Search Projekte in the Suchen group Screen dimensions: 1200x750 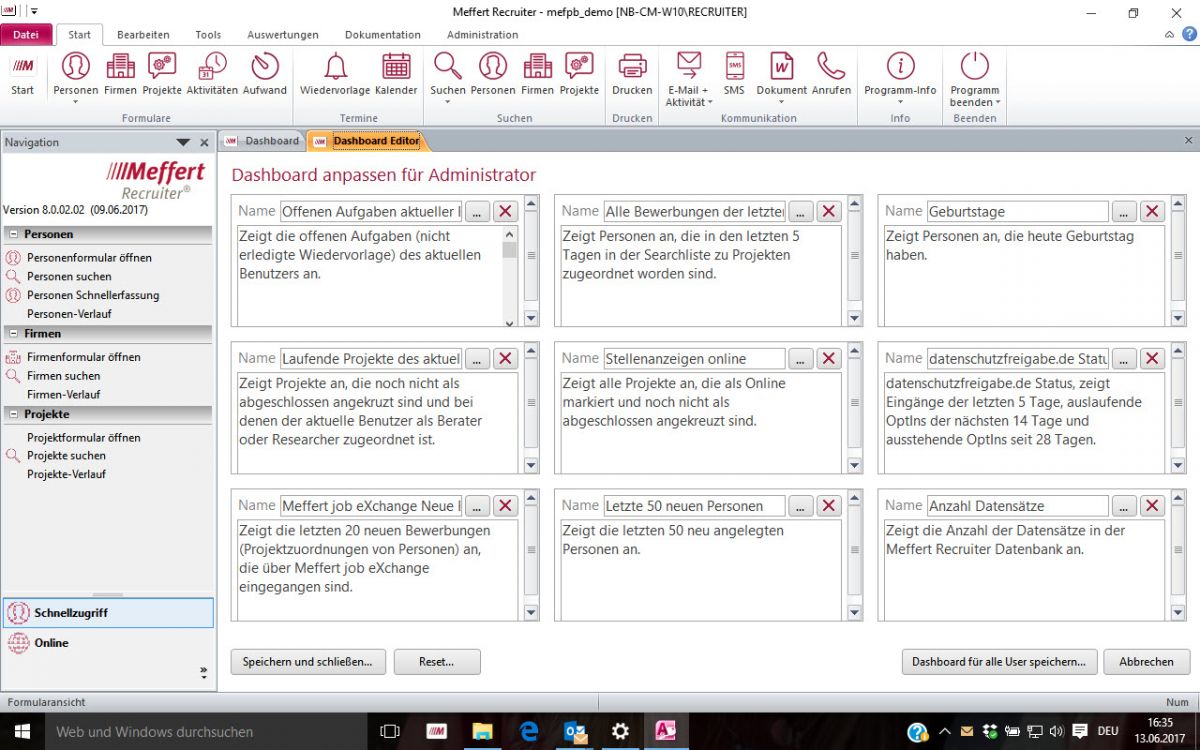point(579,73)
